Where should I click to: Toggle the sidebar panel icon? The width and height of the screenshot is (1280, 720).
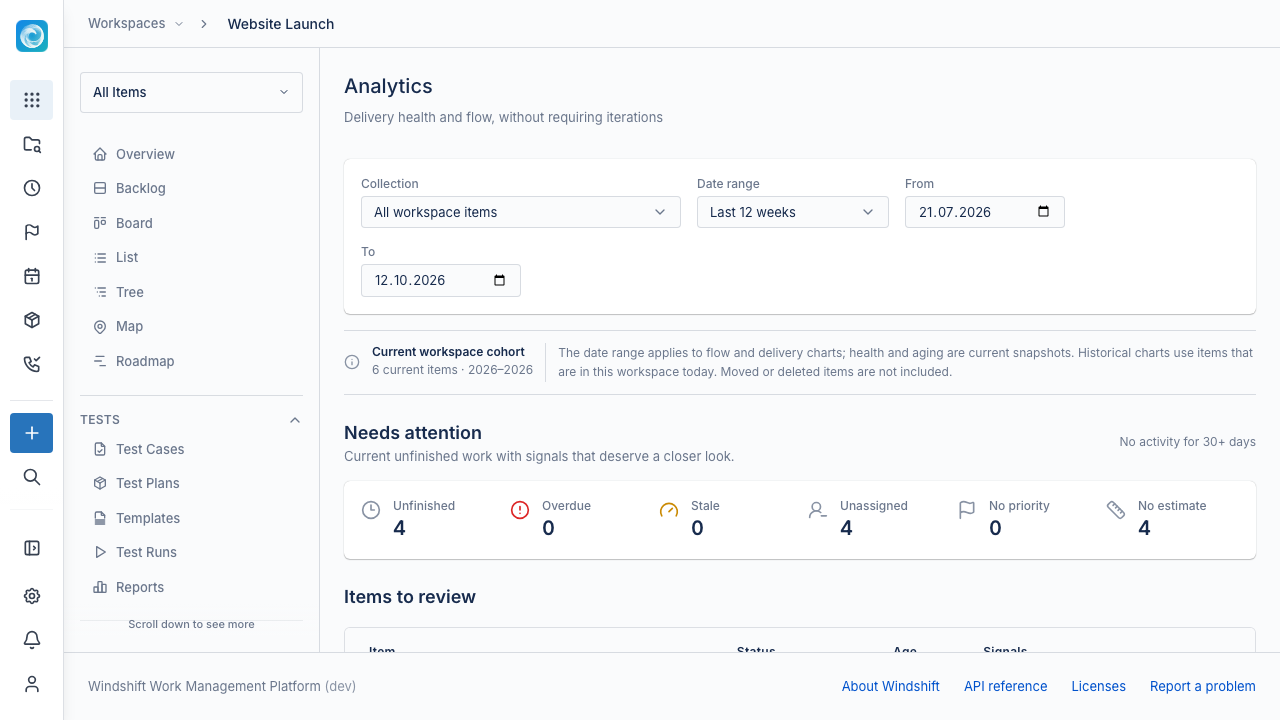pyautogui.click(x=32, y=548)
